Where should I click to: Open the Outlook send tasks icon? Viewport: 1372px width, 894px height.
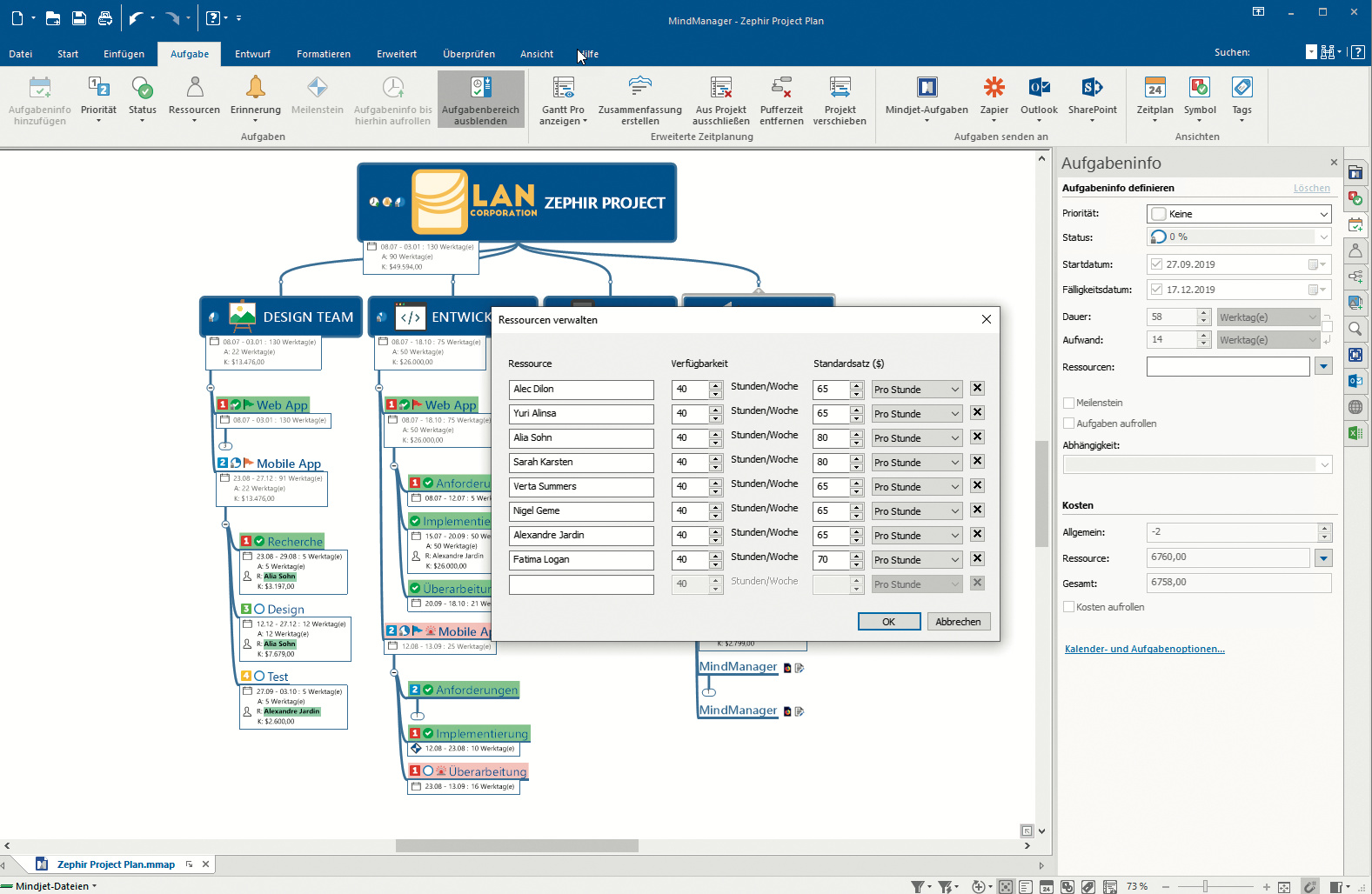(1039, 88)
